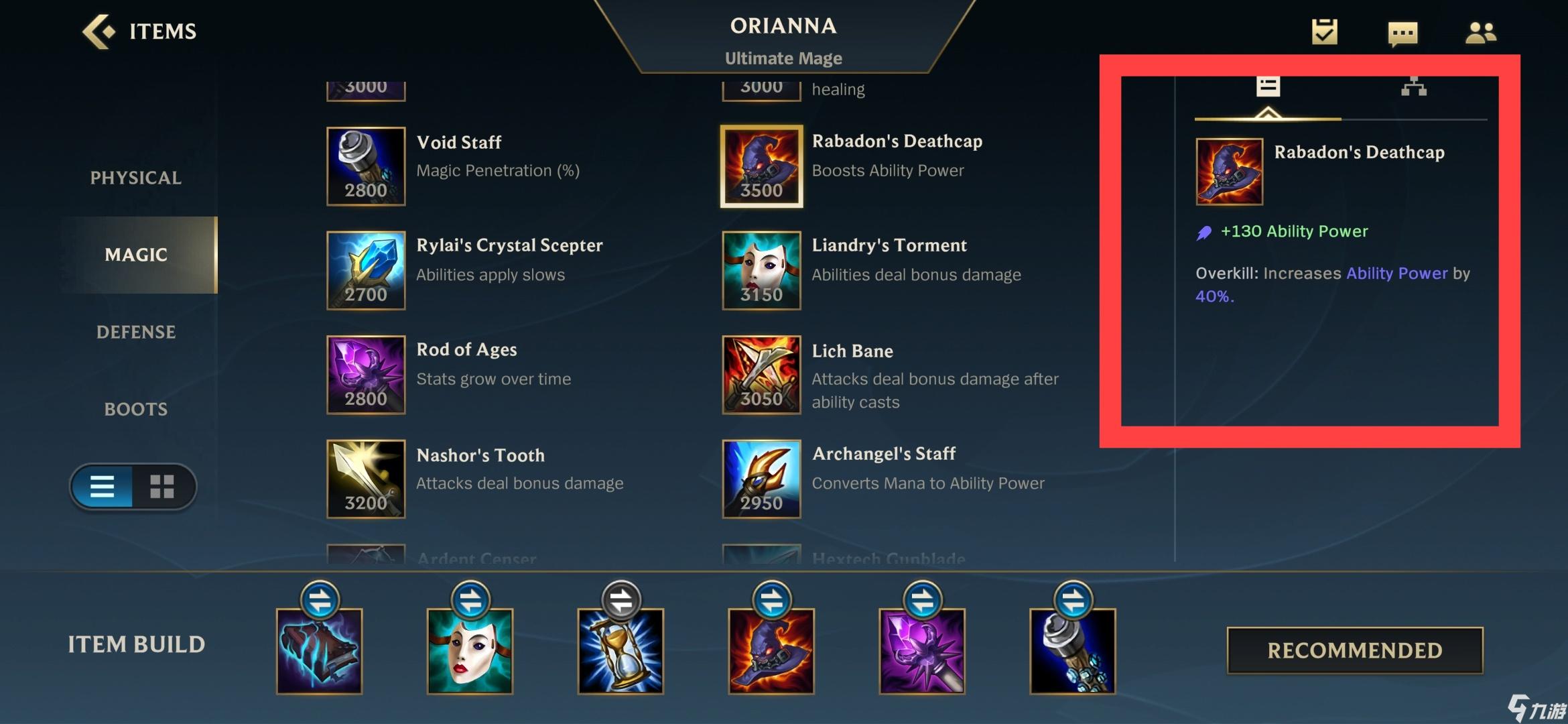Open the Defense items category

coord(136,332)
